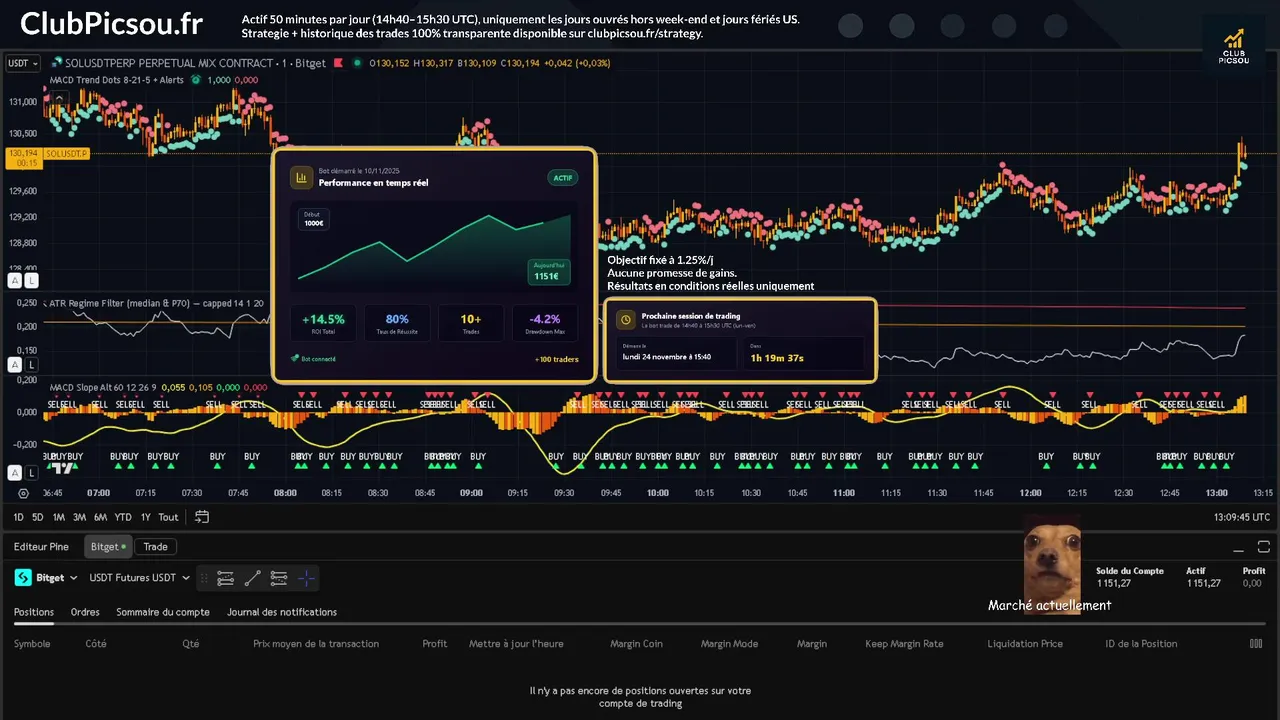Select the YTD time range
This screenshot has height=720, width=1280.
pos(123,517)
